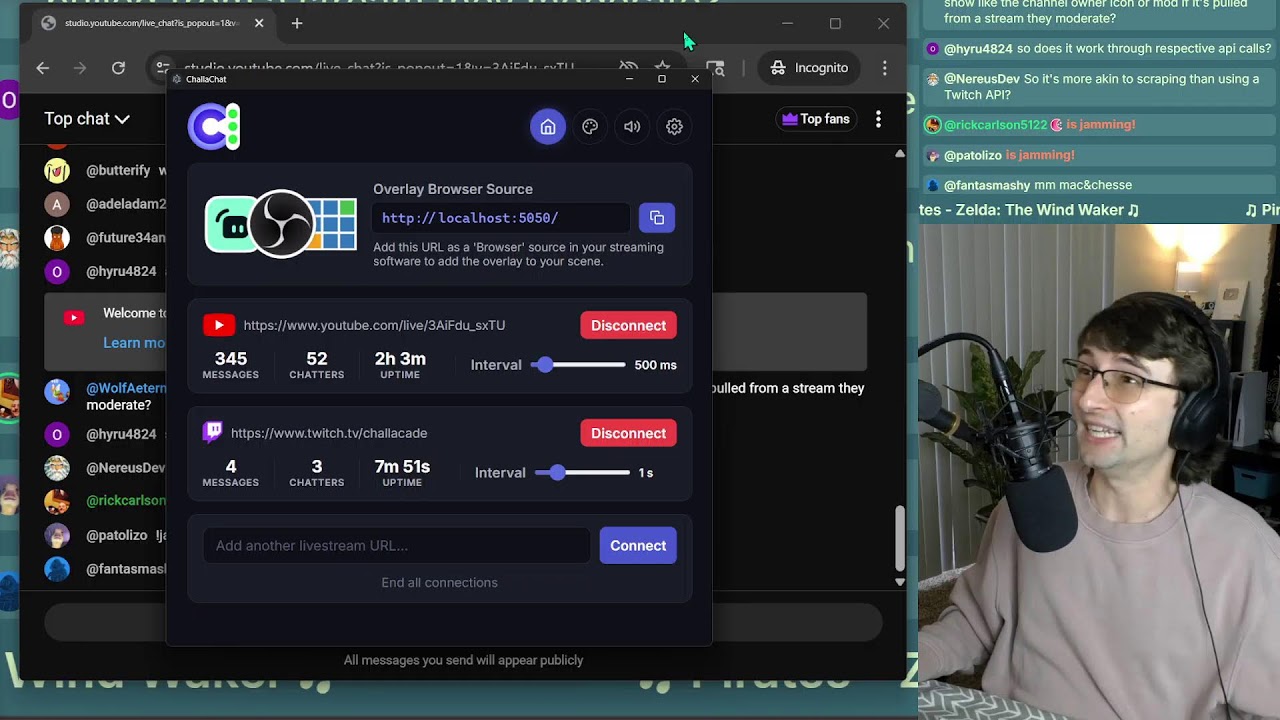This screenshot has height=720, width=1280.
Task: Reload the Chrome page
Action: 118,68
